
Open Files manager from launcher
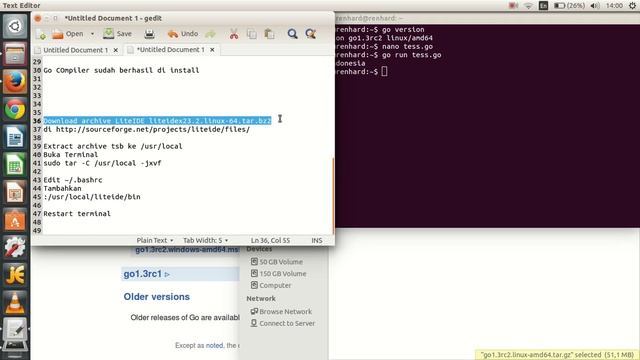[15, 54]
